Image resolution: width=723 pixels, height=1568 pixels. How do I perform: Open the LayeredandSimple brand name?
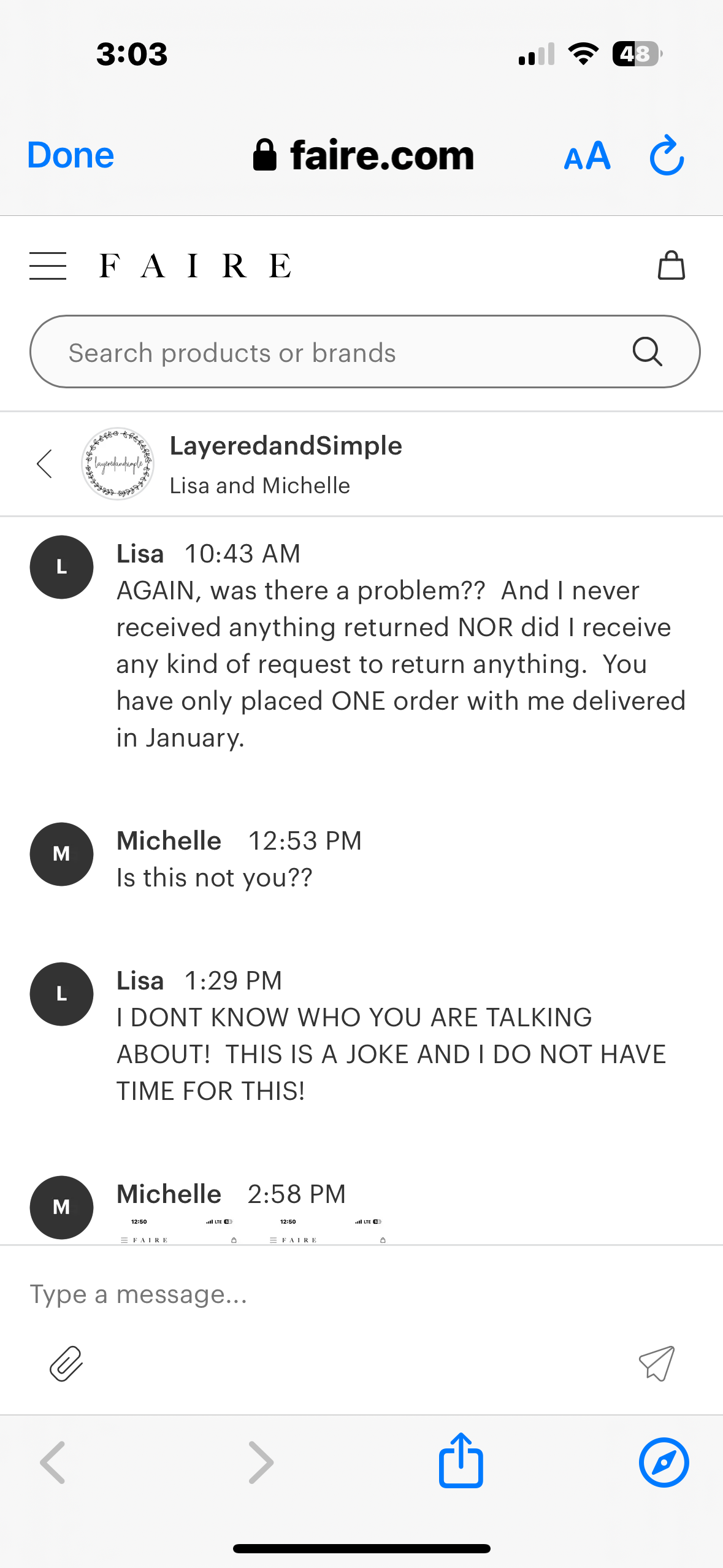[286, 446]
